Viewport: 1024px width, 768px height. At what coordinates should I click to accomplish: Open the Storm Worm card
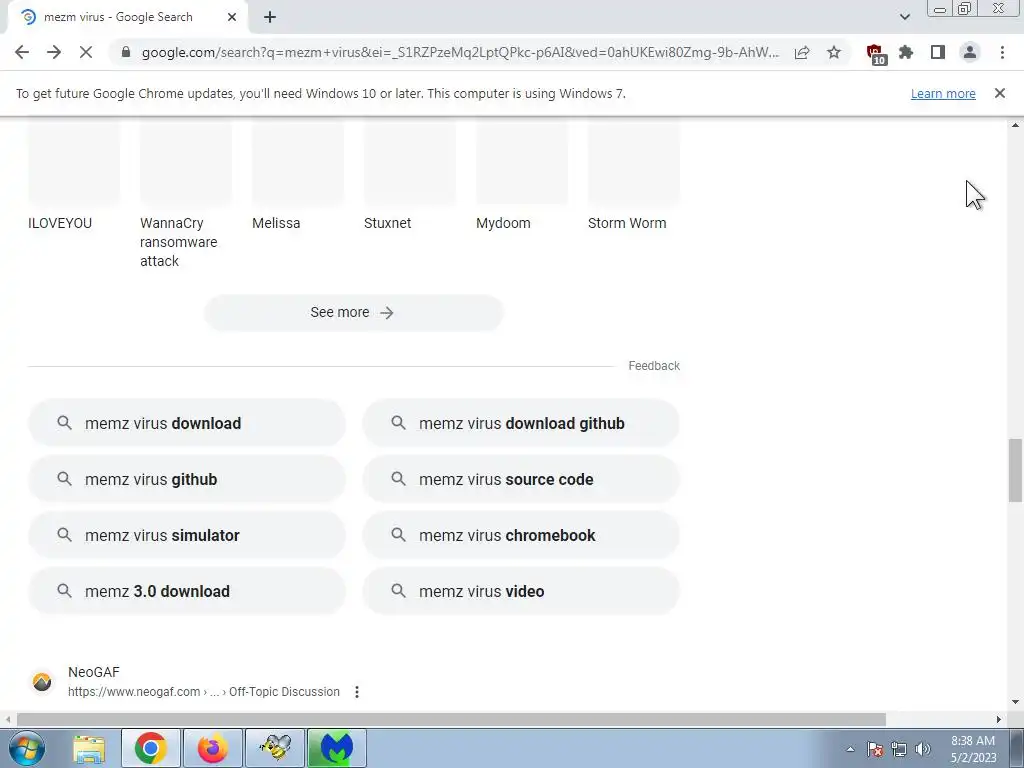633,176
